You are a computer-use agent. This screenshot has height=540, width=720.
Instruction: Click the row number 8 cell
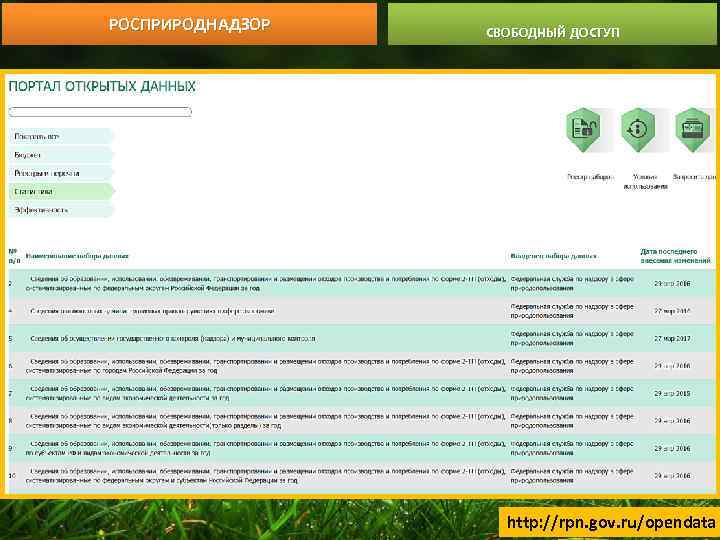[x=11, y=421]
